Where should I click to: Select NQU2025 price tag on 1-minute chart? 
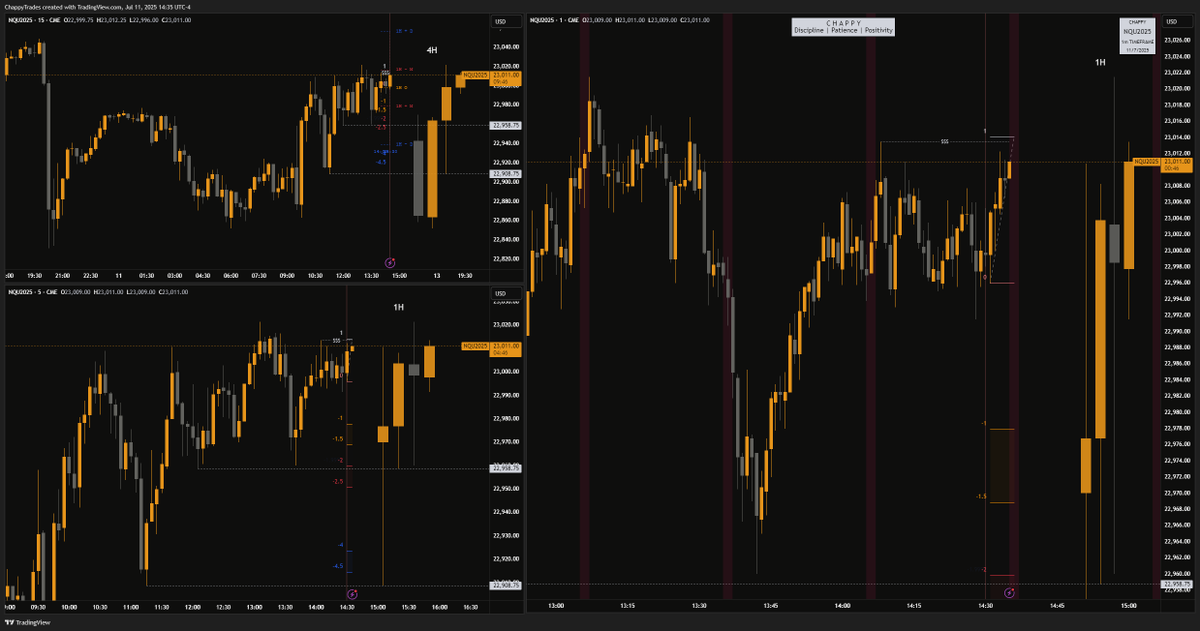coord(1146,161)
